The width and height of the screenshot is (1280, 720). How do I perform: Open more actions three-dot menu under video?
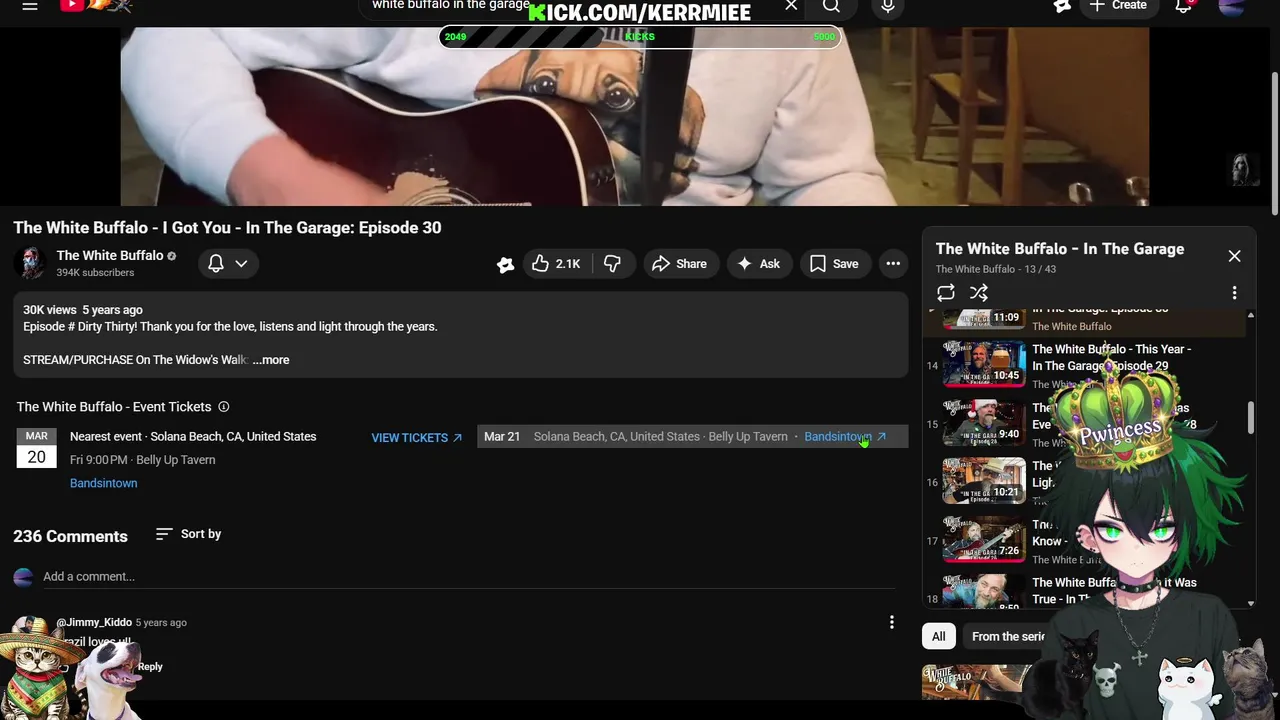[x=893, y=264]
